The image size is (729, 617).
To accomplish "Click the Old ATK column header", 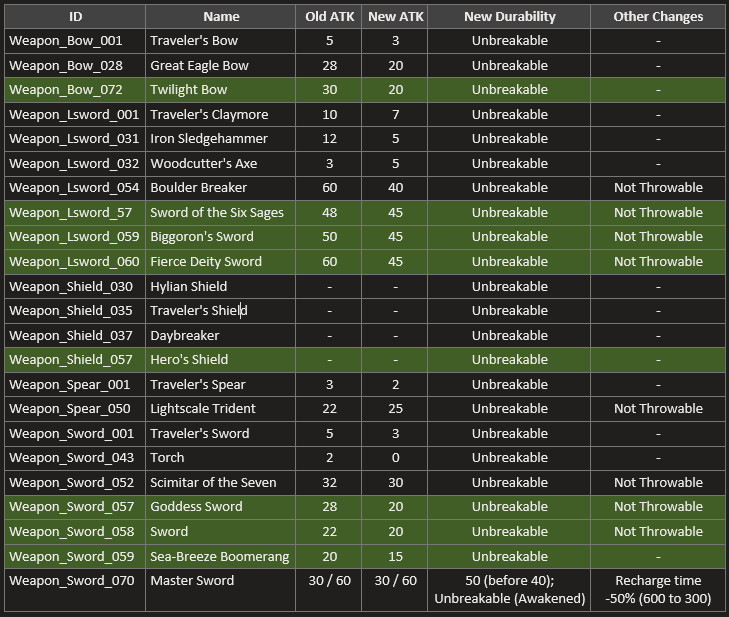I will tap(329, 16).
